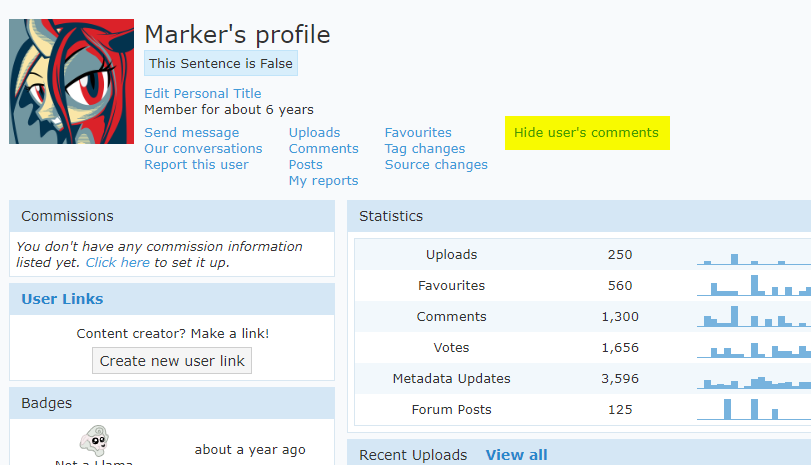Image resolution: width=811 pixels, height=465 pixels.
Task: Click 'about a year ago' badge date
Action: [250, 449]
